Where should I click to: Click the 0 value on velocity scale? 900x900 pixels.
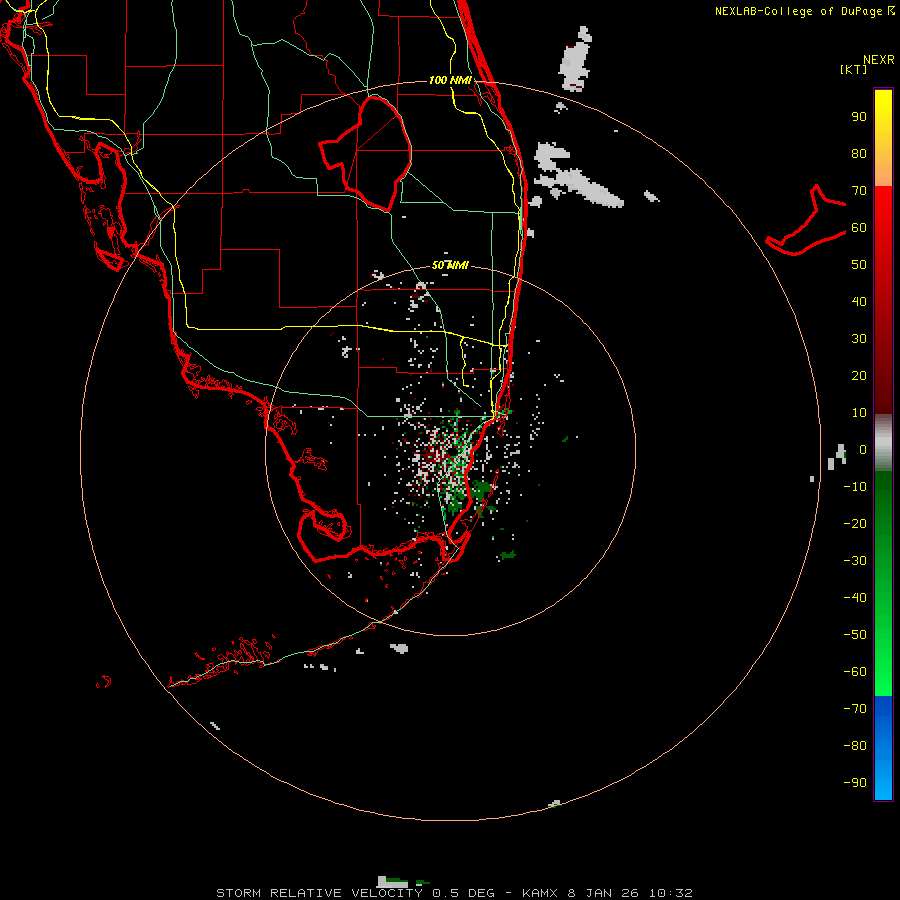[x=863, y=450]
